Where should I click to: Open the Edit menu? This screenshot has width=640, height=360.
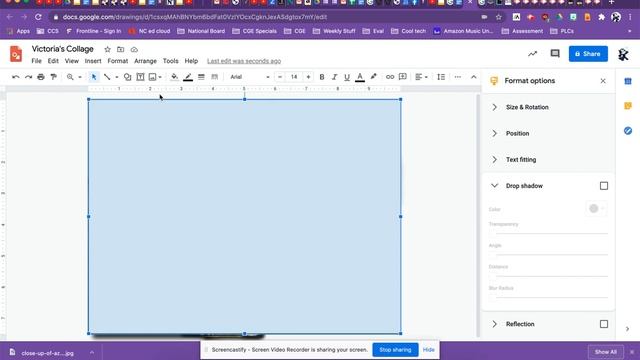click(x=53, y=61)
